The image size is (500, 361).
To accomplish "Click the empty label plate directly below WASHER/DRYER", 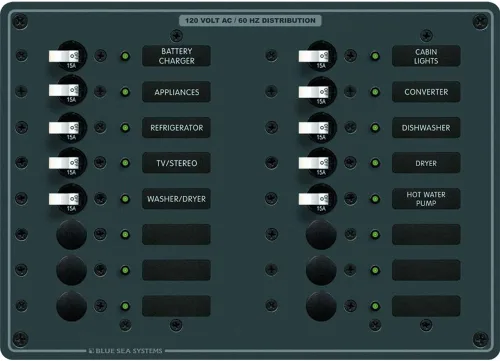I will click(176, 235).
